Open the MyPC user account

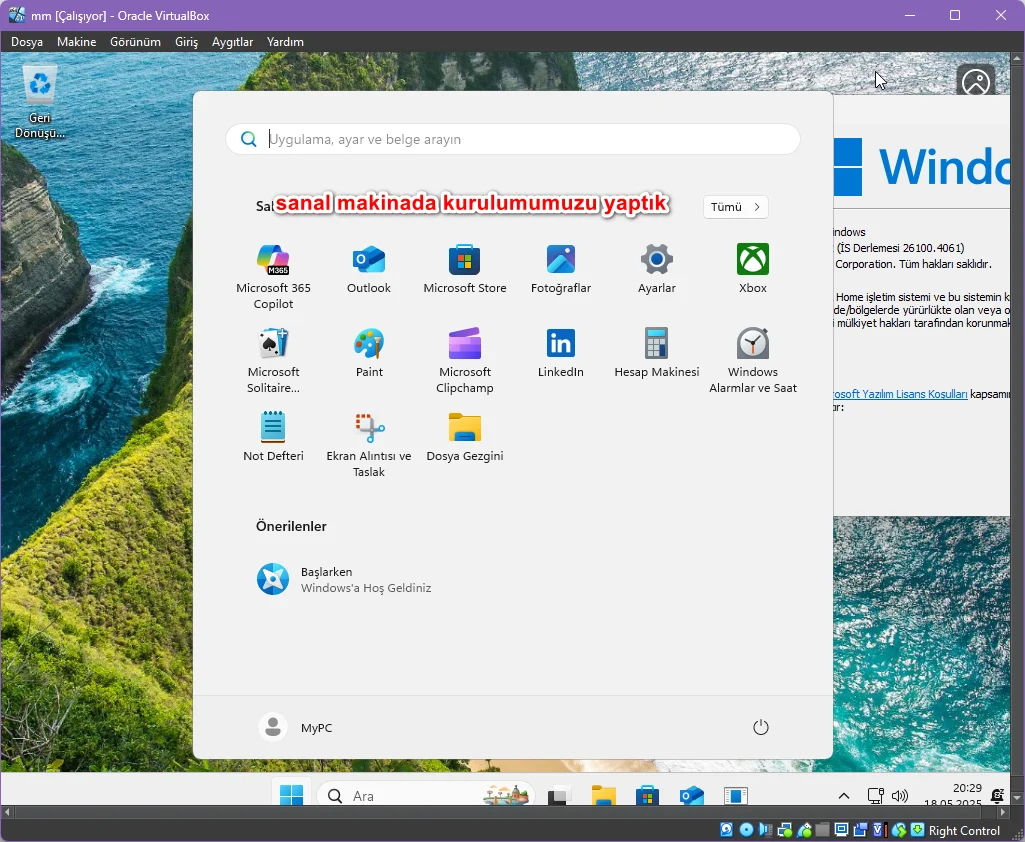click(x=295, y=727)
